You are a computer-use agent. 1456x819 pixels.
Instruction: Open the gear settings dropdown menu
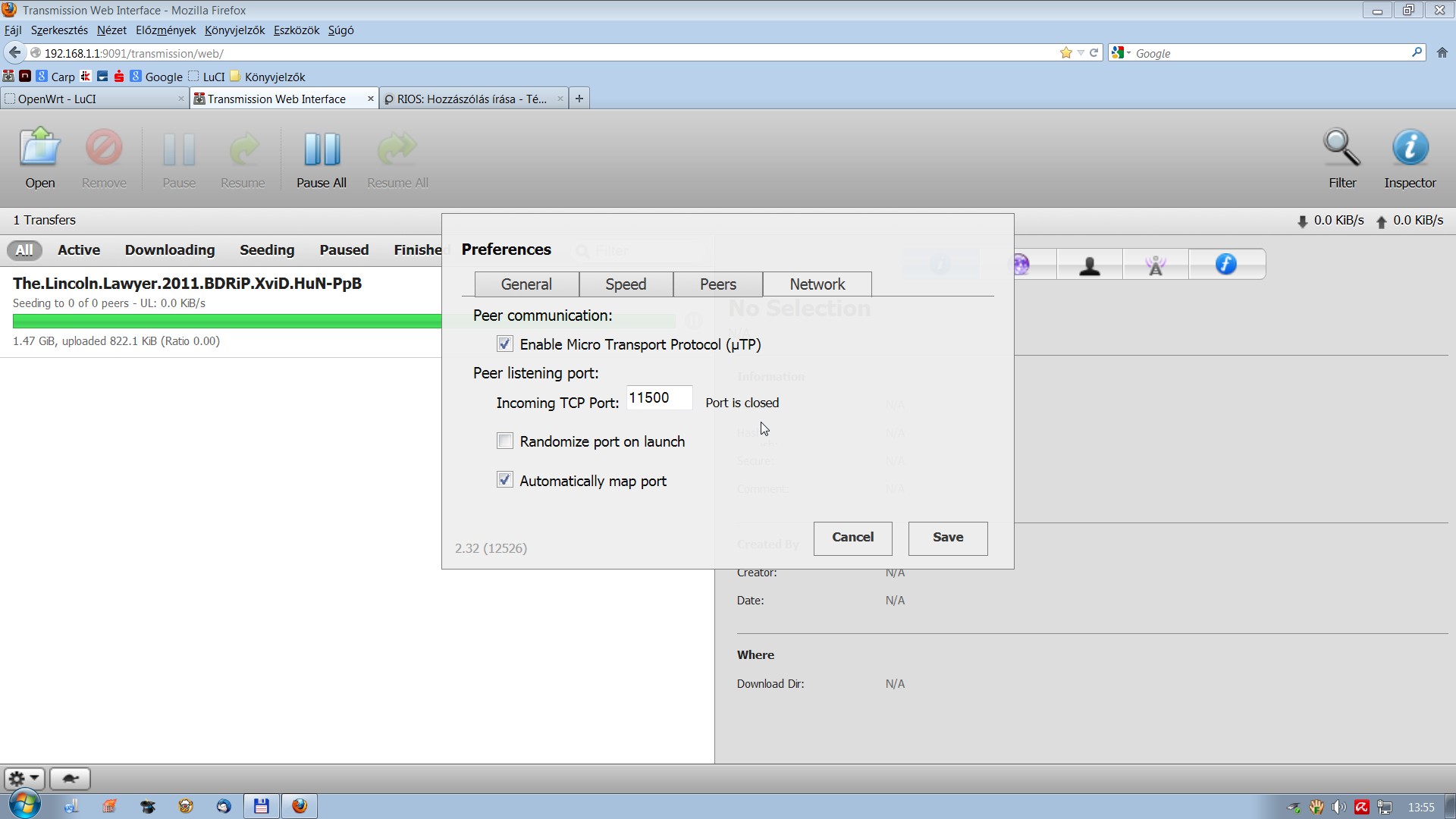pyautogui.click(x=24, y=778)
